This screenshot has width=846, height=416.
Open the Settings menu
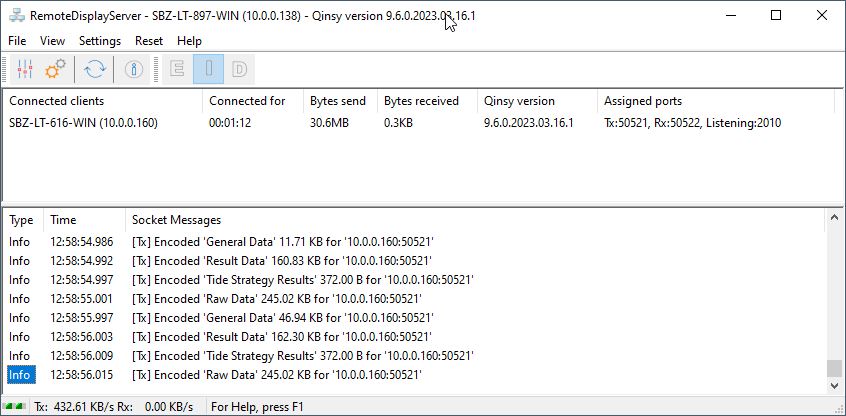tap(100, 41)
